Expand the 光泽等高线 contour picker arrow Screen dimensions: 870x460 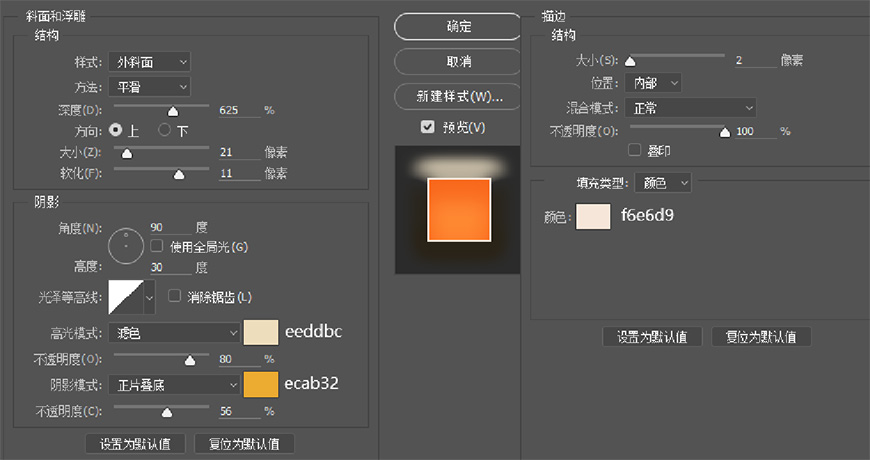point(150,297)
